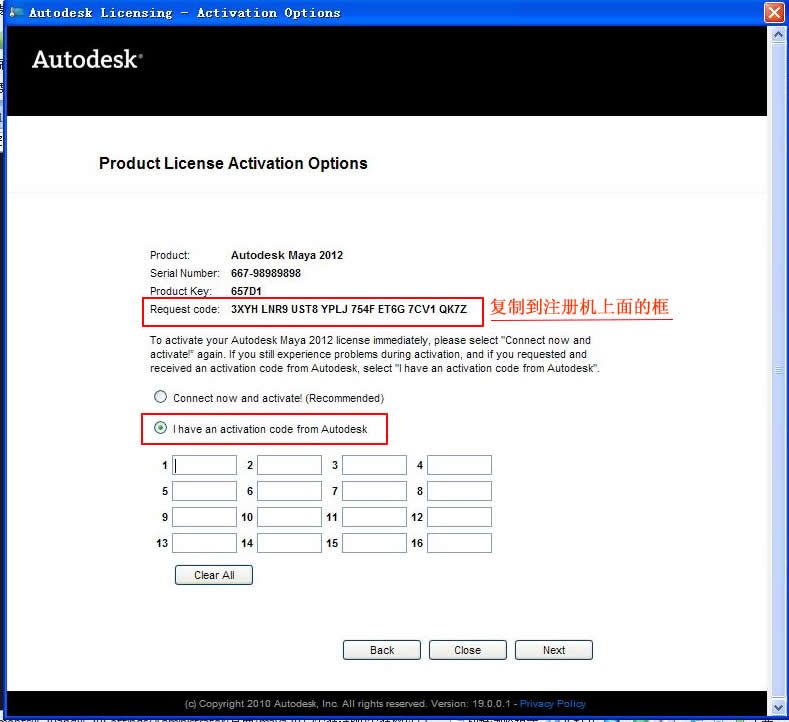Select activation code field 15
The image size is (789, 722).
pyautogui.click(x=374, y=543)
